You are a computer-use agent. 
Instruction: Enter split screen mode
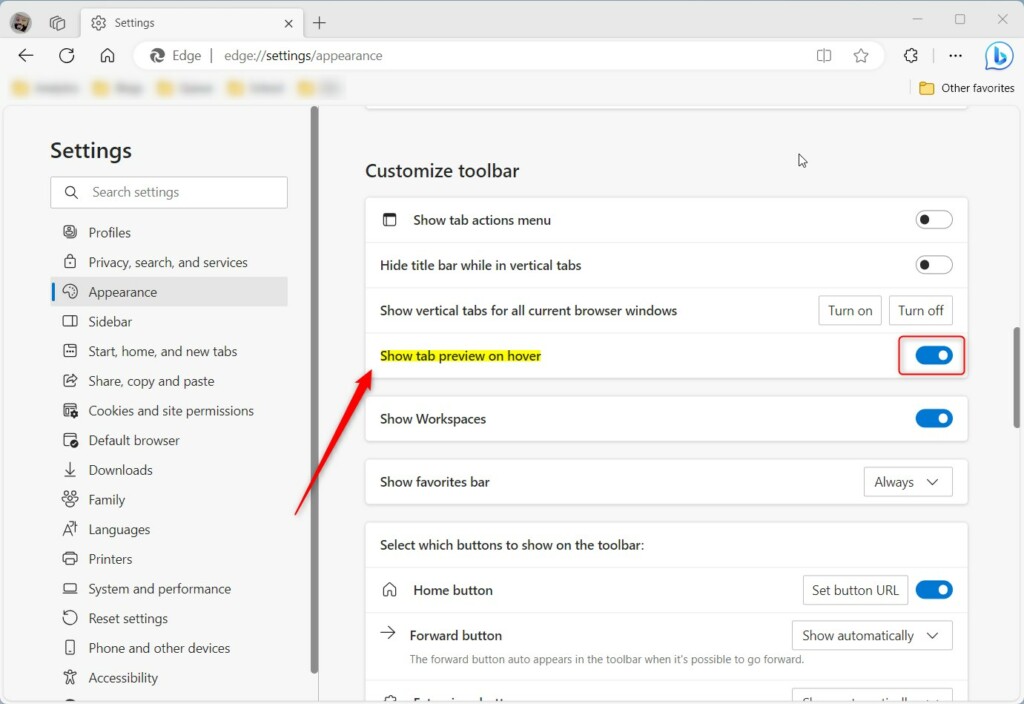823,55
